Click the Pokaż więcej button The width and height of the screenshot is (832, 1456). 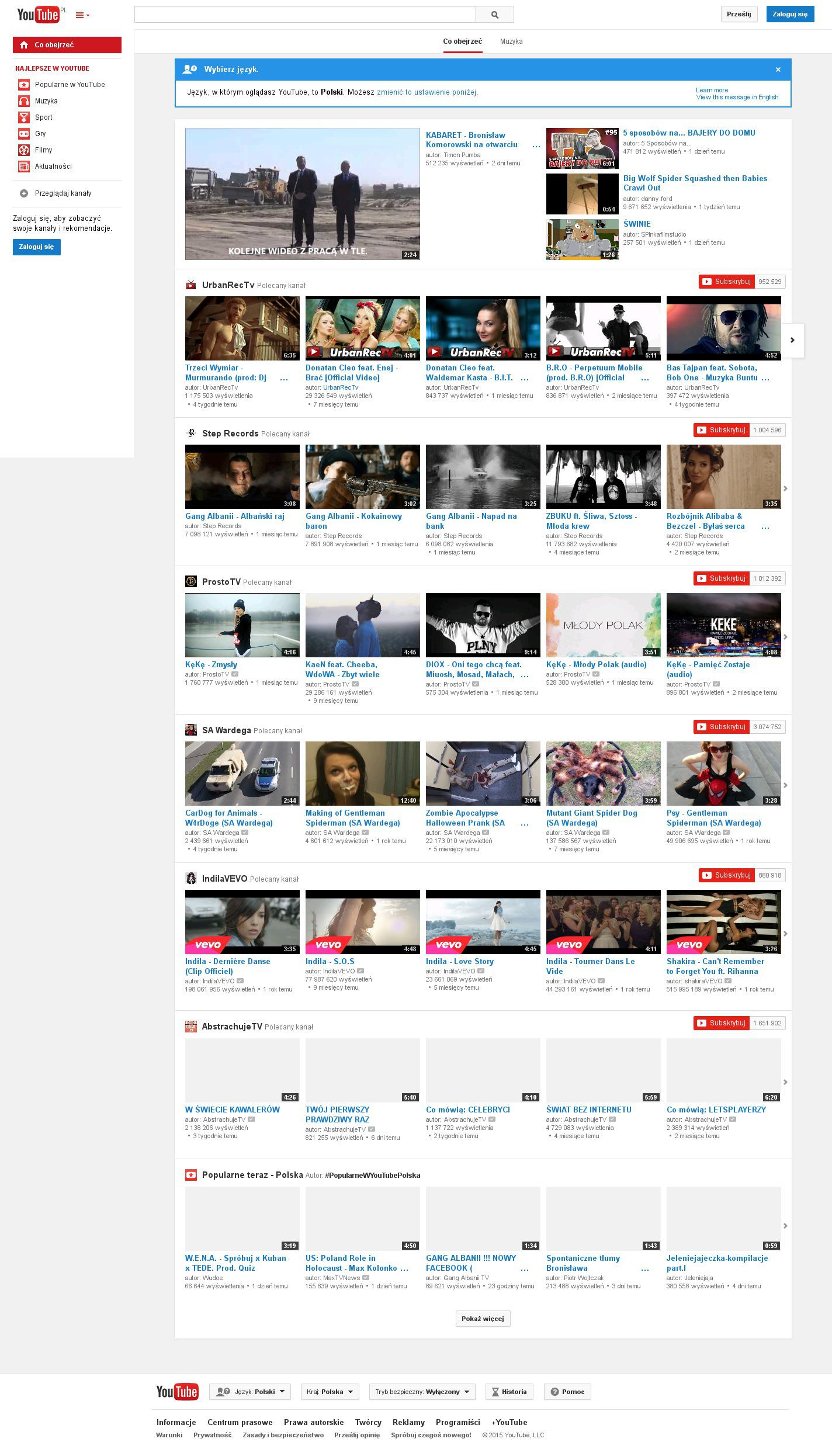tap(483, 1319)
